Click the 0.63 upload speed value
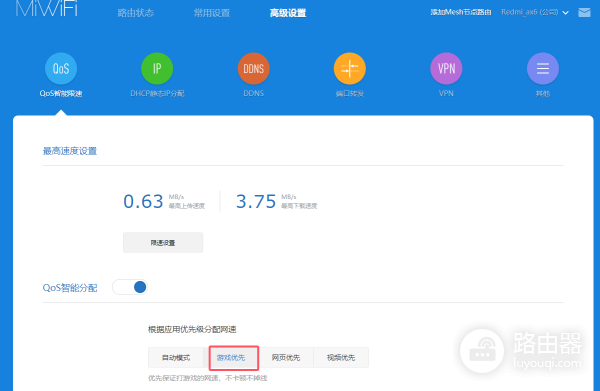The height and width of the screenshot is (391, 600). point(143,201)
